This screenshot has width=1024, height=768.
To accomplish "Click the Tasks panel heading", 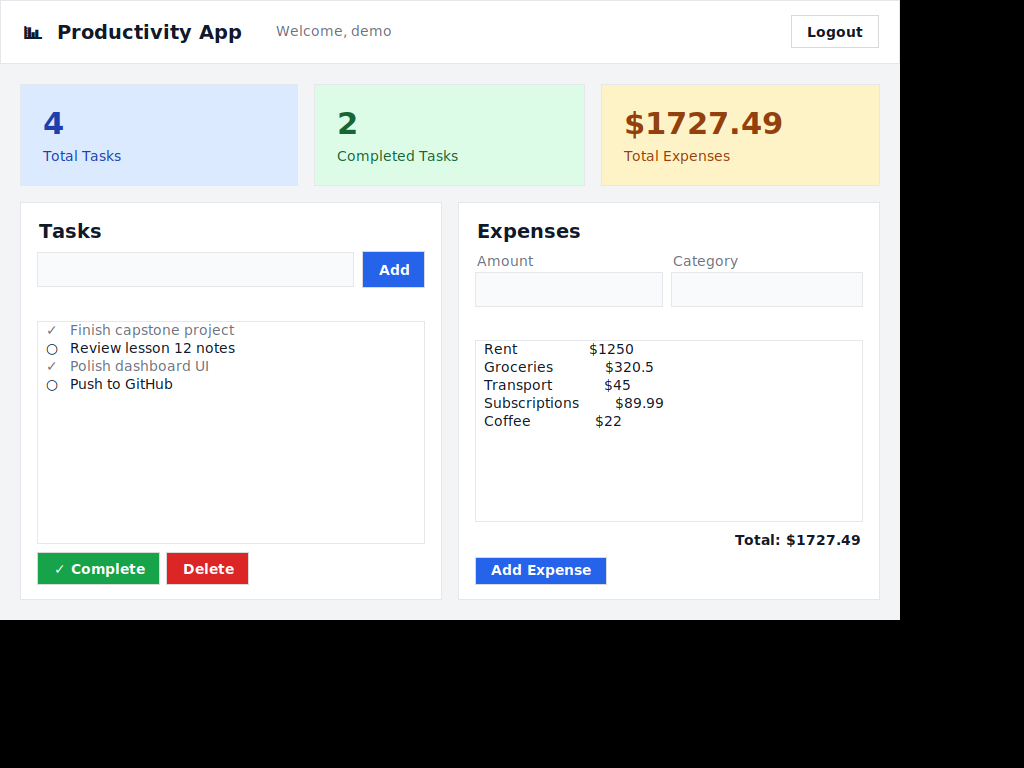I will 70,231.
